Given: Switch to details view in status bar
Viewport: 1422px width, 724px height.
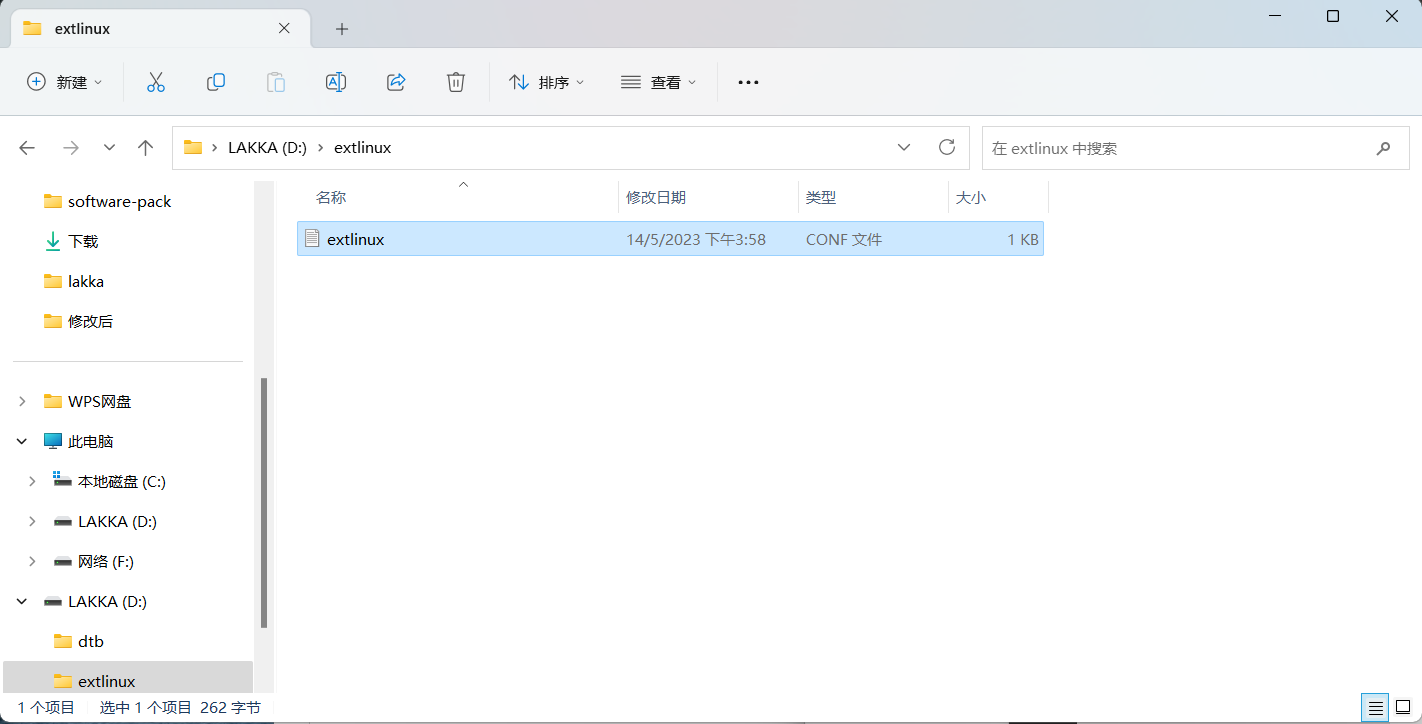Looking at the screenshot, I should tap(1376, 708).
